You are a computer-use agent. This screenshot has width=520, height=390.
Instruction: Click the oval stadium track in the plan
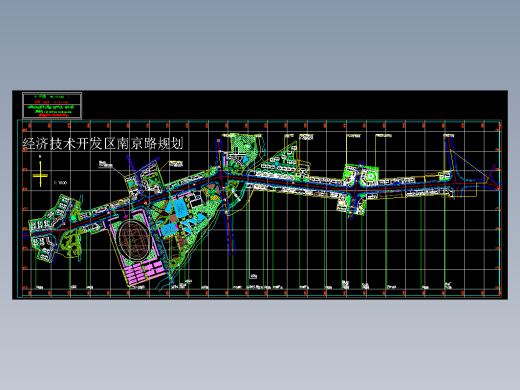(135, 240)
